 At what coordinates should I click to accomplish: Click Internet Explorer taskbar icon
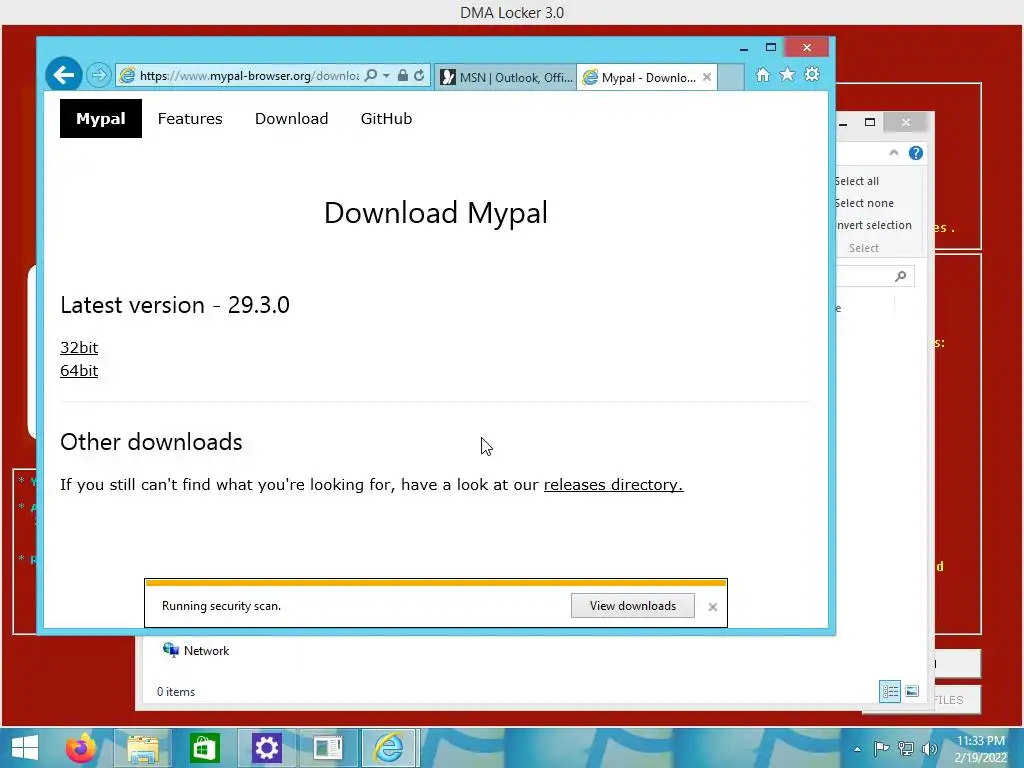(x=389, y=748)
